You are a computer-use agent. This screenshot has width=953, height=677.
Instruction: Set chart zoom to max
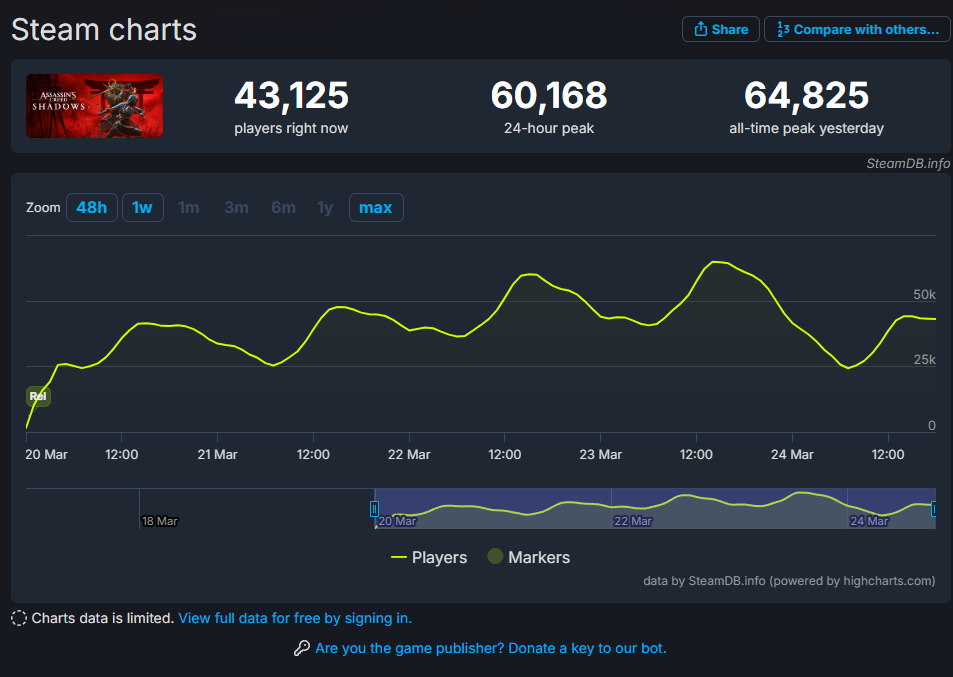tap(376, 208)
